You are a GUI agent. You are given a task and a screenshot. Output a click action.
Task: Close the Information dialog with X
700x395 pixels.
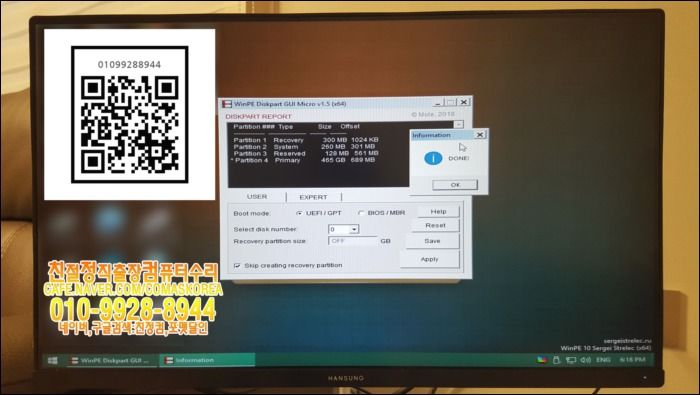pos(479,134)
